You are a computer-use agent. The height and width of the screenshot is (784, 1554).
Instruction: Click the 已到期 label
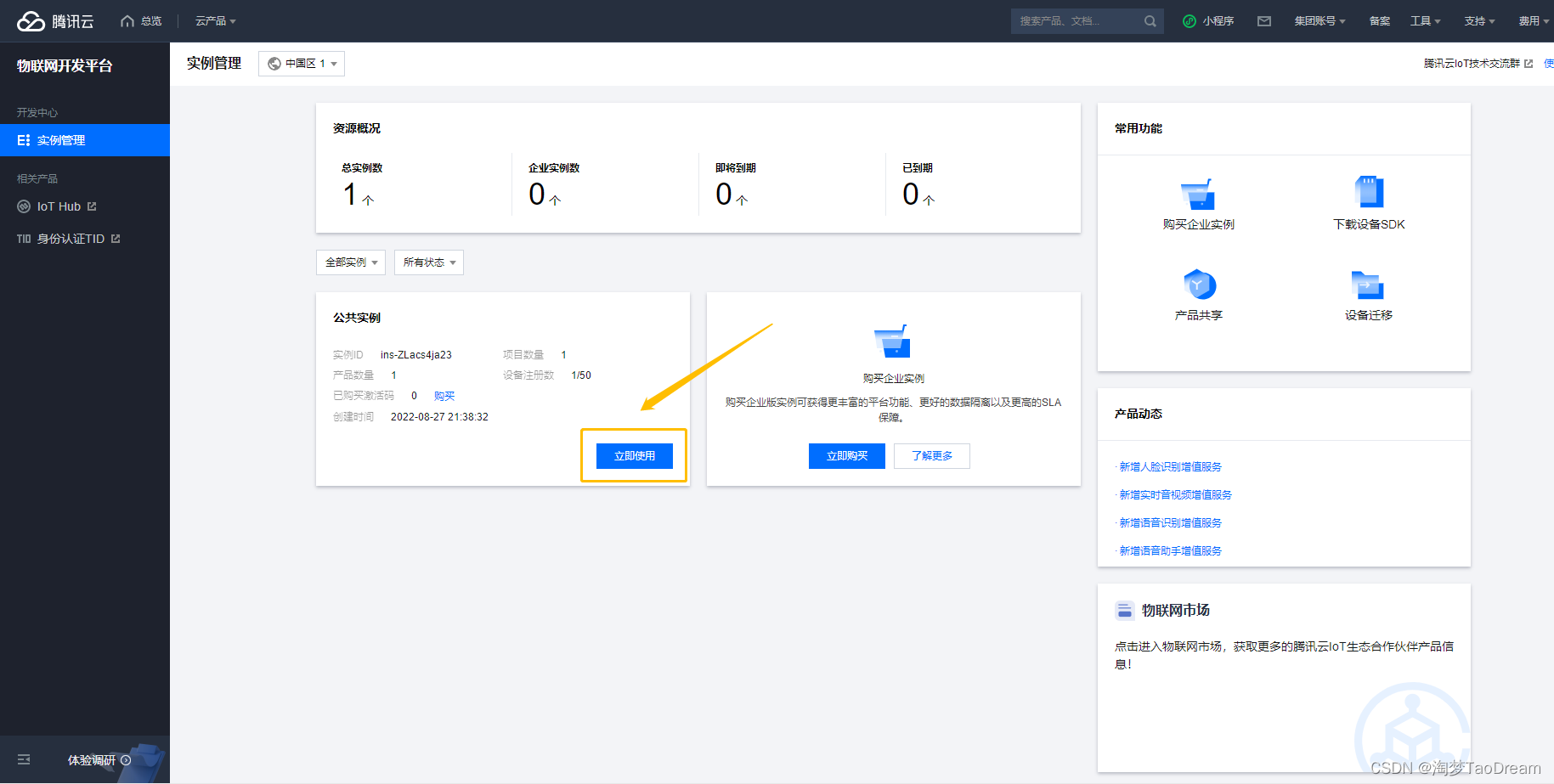918,168
